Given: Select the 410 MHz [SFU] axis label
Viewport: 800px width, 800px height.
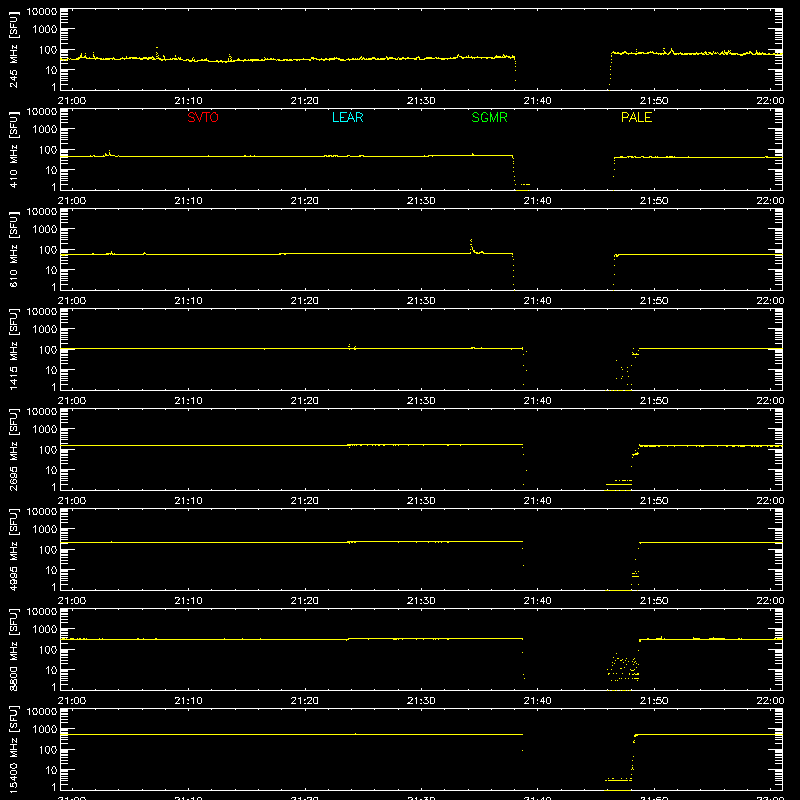Looking at the screenshot, I should click(x=14, y=149).
